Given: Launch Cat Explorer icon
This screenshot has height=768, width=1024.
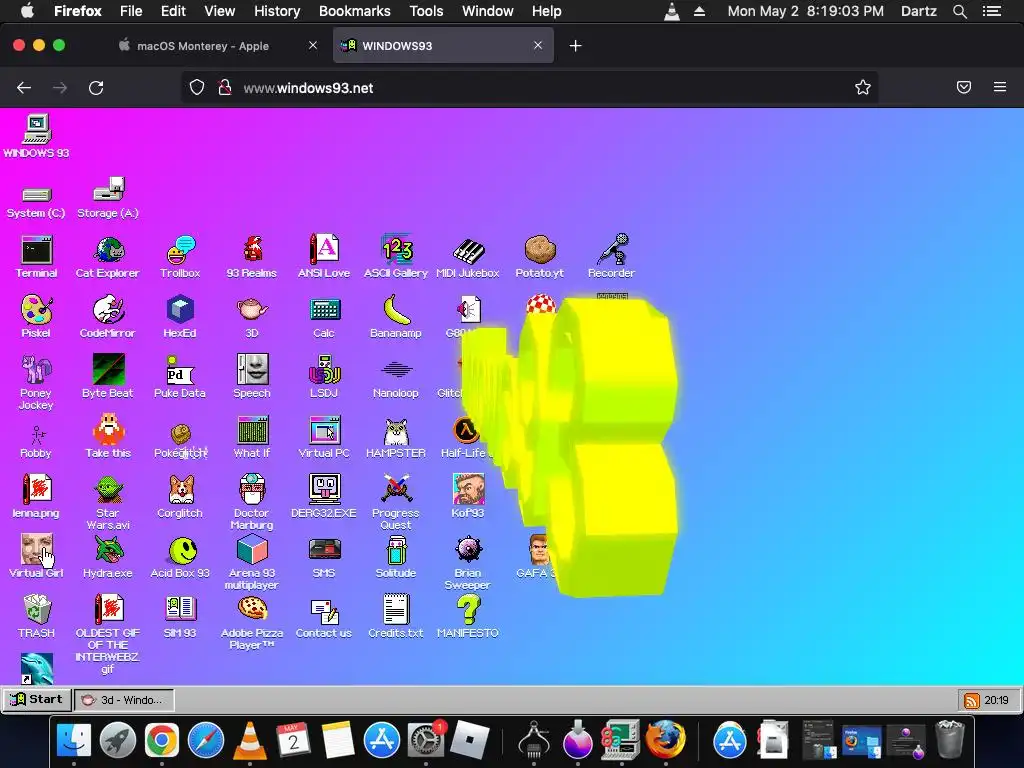Looking at the screenshot, I should pyautogui.click(x=108, y=257).
